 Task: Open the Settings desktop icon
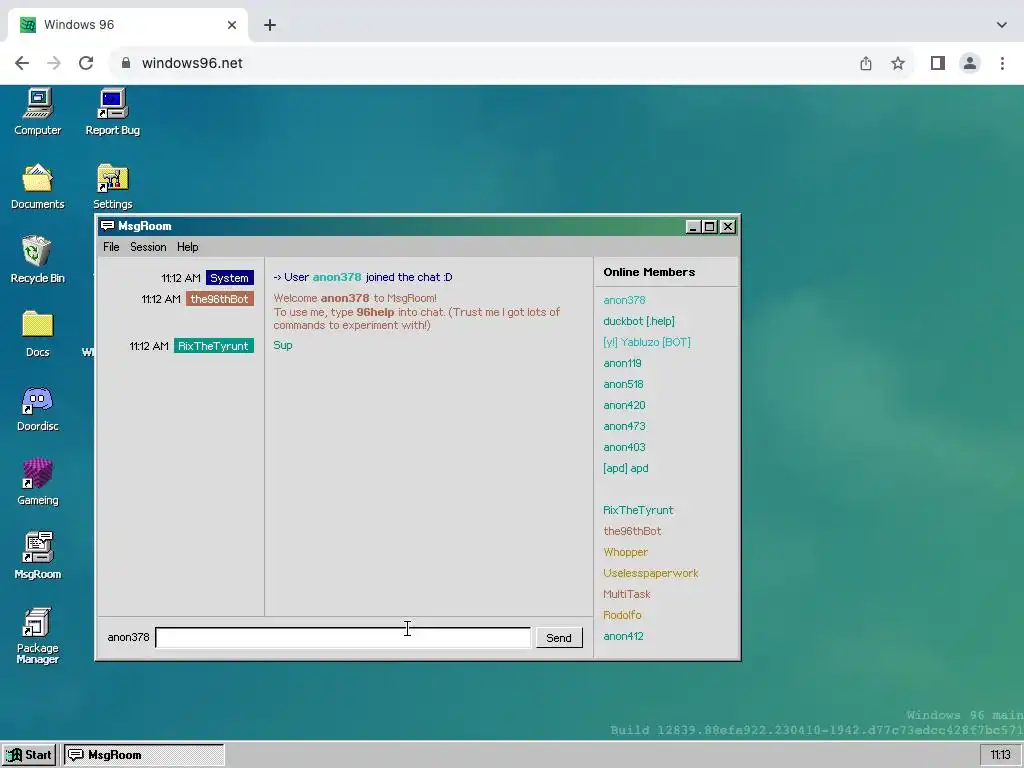click(112, 186)
